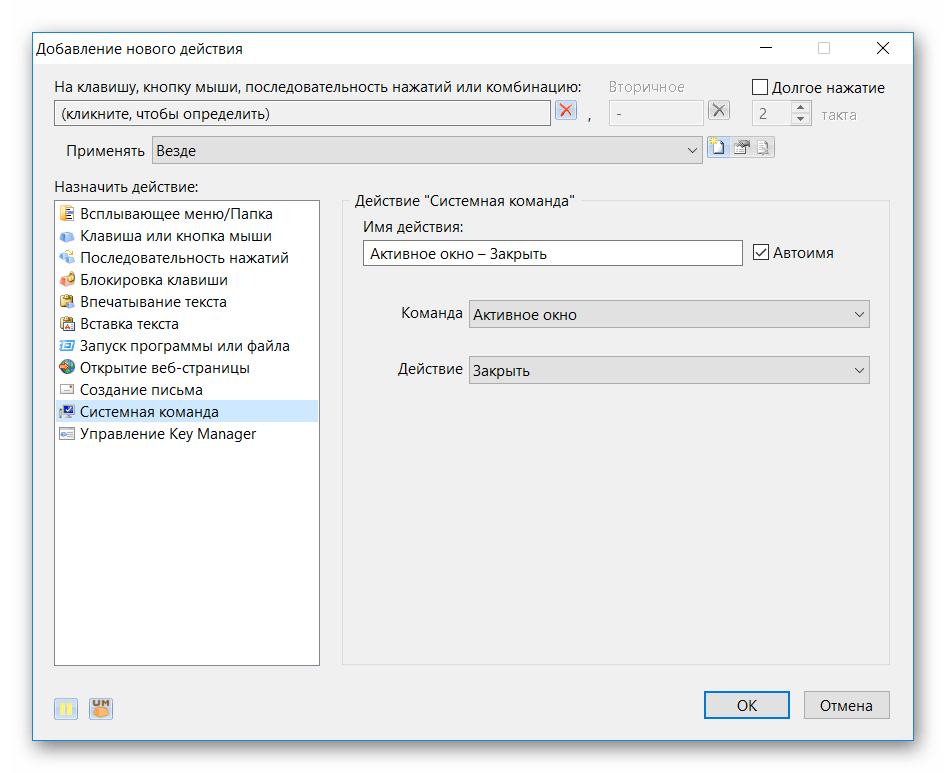946x773 pixels.
Task: Open the Применять dropdown set to Везде
Action: click(427, 150)
